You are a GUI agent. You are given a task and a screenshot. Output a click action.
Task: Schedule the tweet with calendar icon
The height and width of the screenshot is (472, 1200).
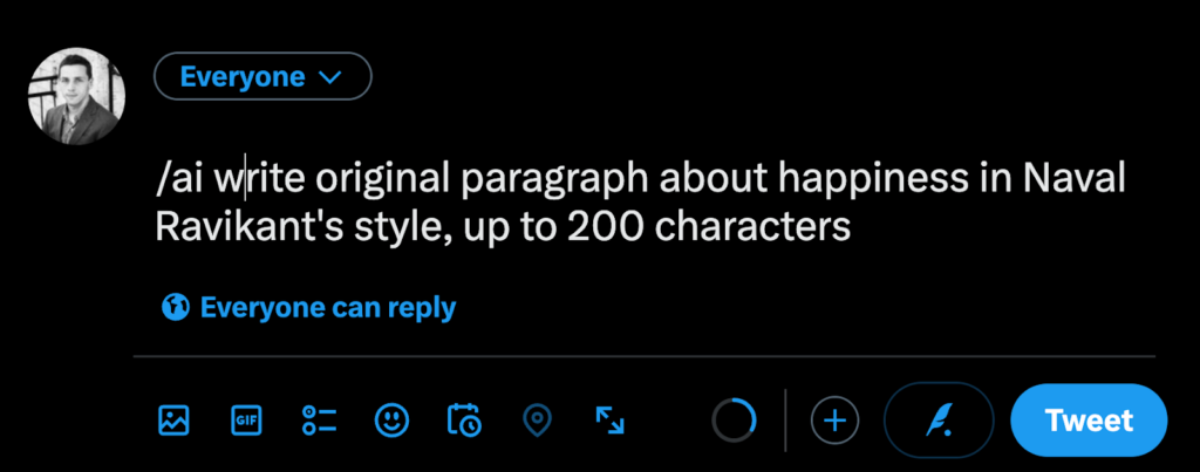pos(464,420)
